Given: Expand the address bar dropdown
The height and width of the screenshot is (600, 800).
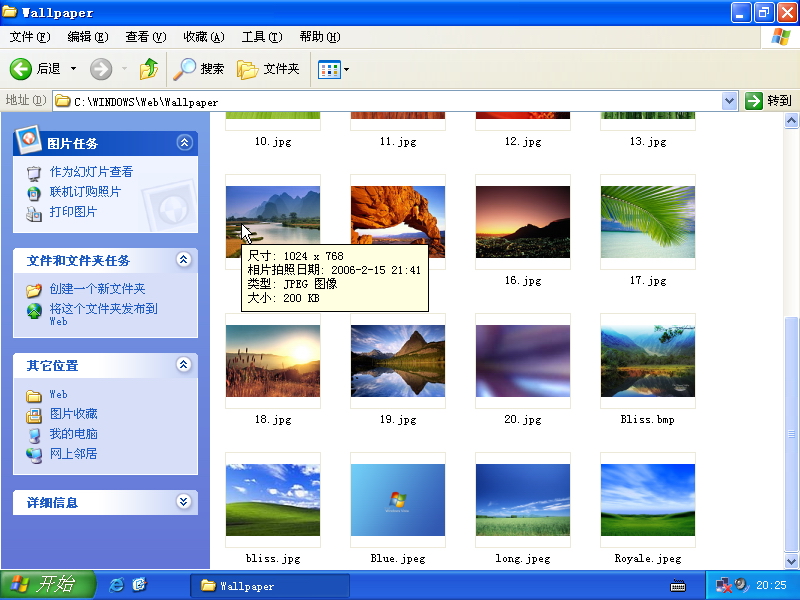Looking at the screenshot, I should (x=729, y=101).
